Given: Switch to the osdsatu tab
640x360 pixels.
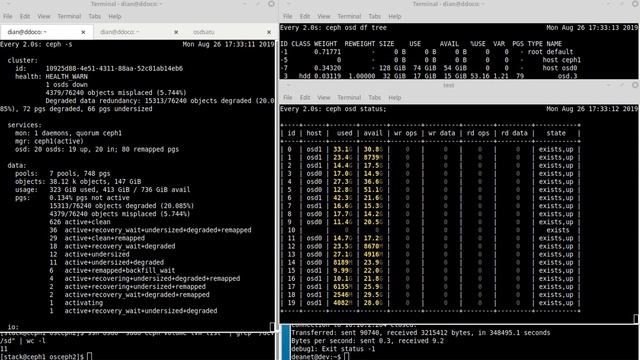Looking at the screenshot, I should pyautogui.click(x=204, y=32).
